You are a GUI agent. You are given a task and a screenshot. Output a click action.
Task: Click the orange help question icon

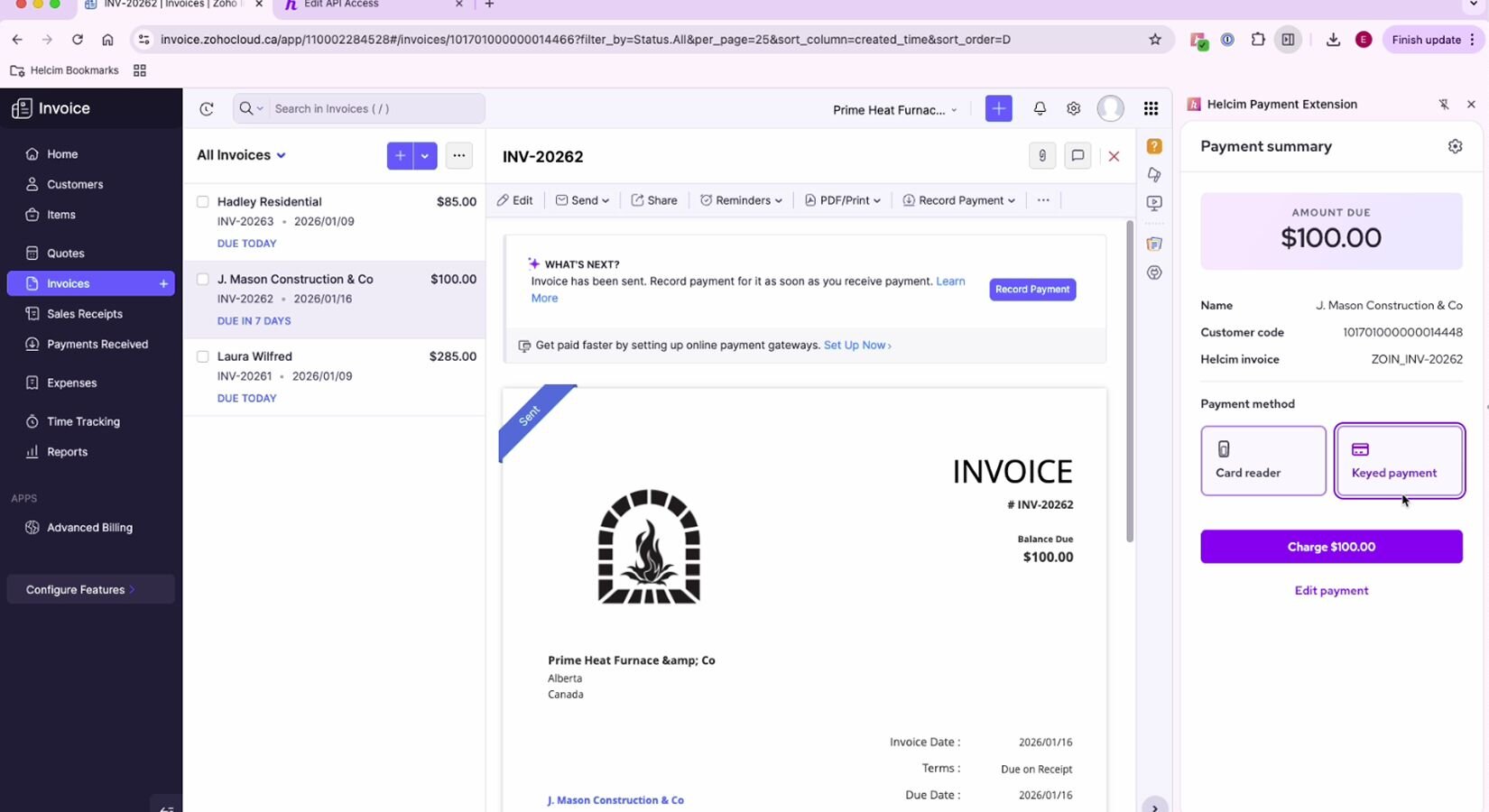1154,146
